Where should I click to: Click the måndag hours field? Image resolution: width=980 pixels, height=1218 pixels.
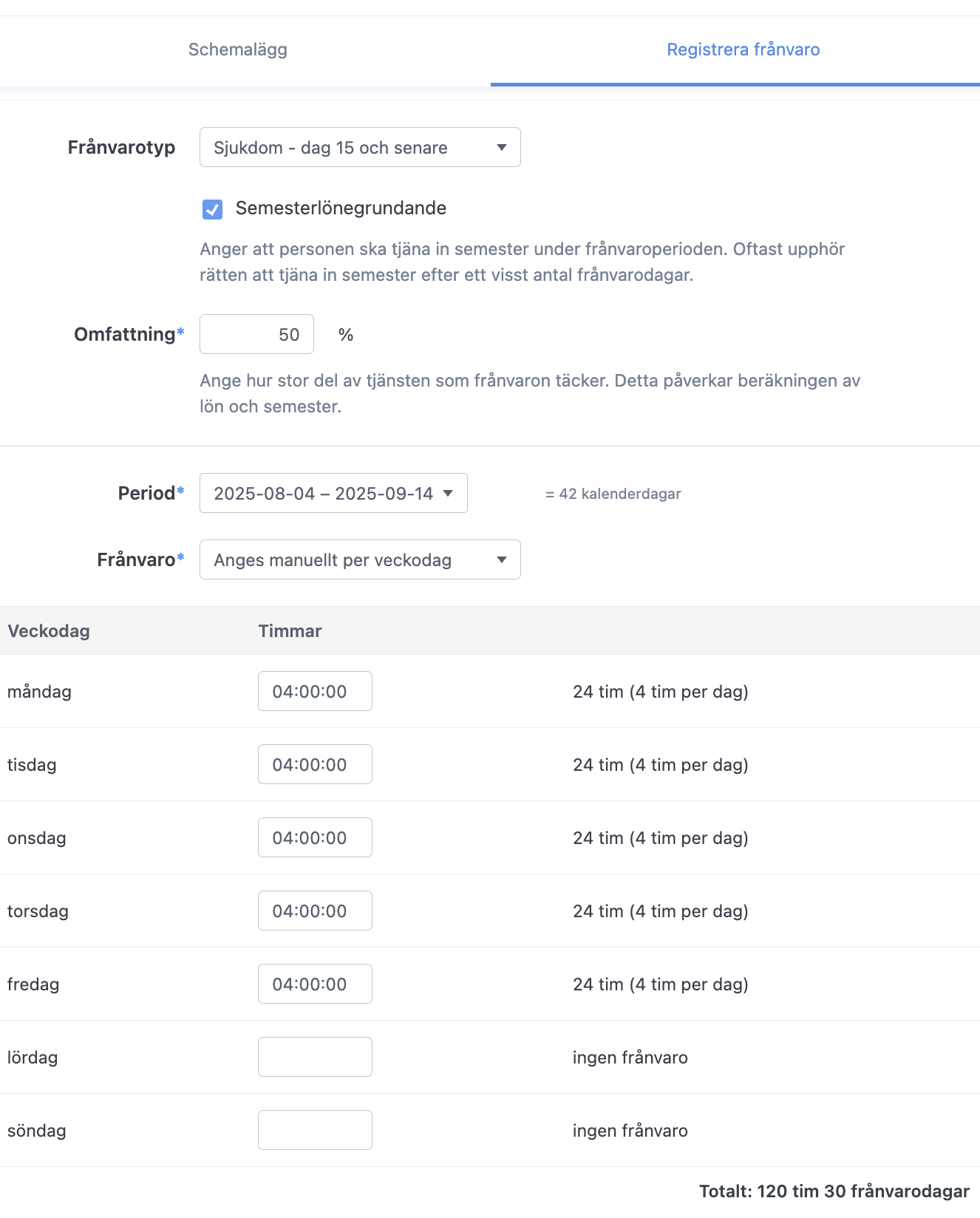point(315,691)
